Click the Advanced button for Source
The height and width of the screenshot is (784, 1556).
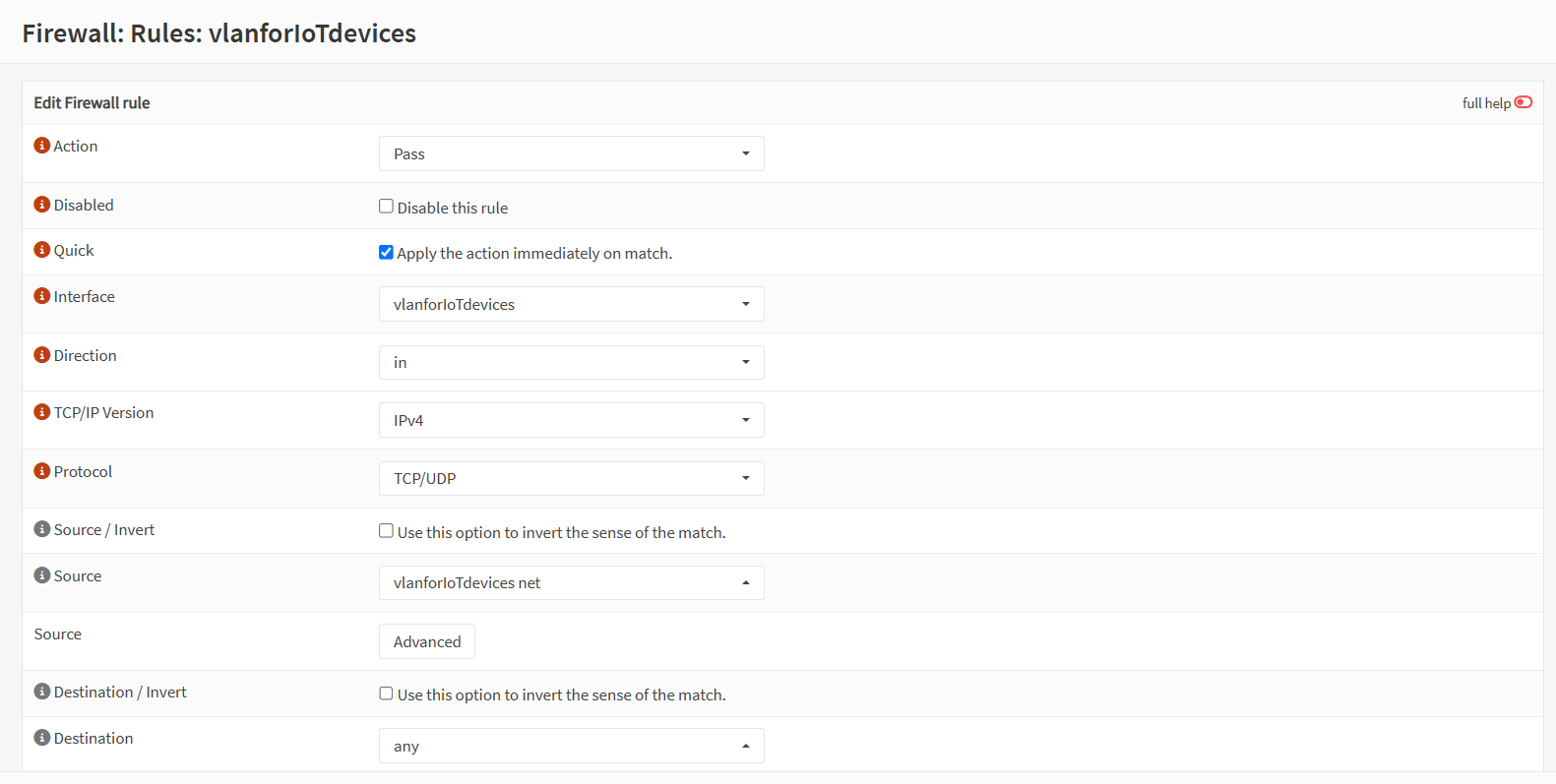[x=427, y=641]
